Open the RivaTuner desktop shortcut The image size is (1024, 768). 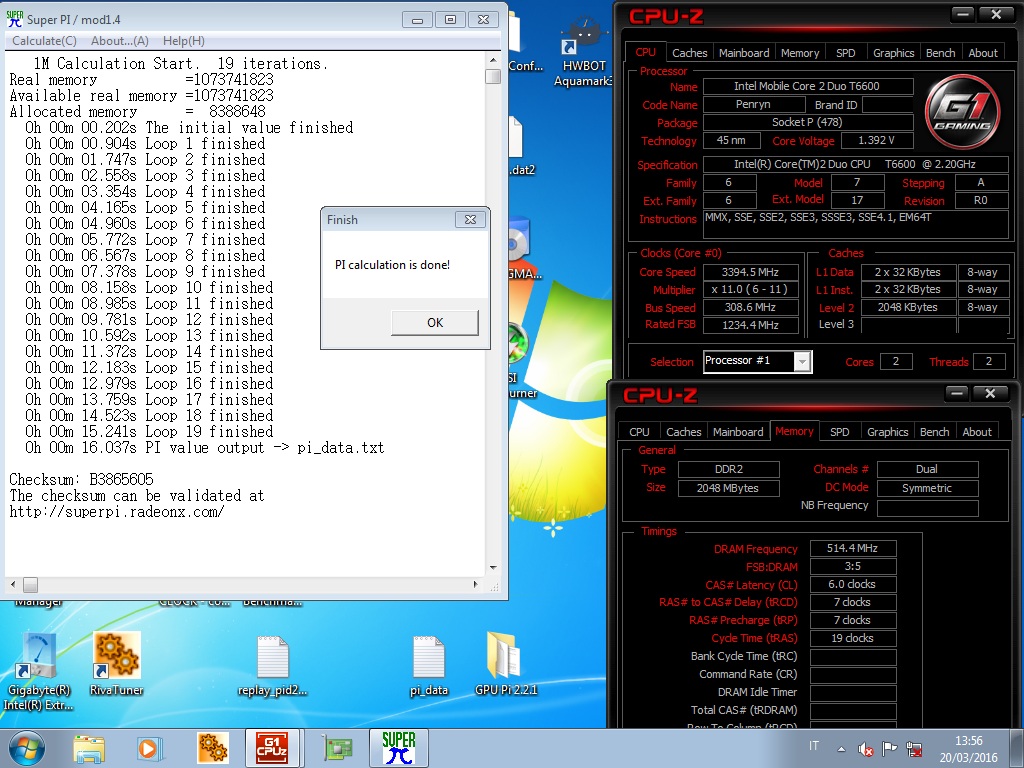116,664
